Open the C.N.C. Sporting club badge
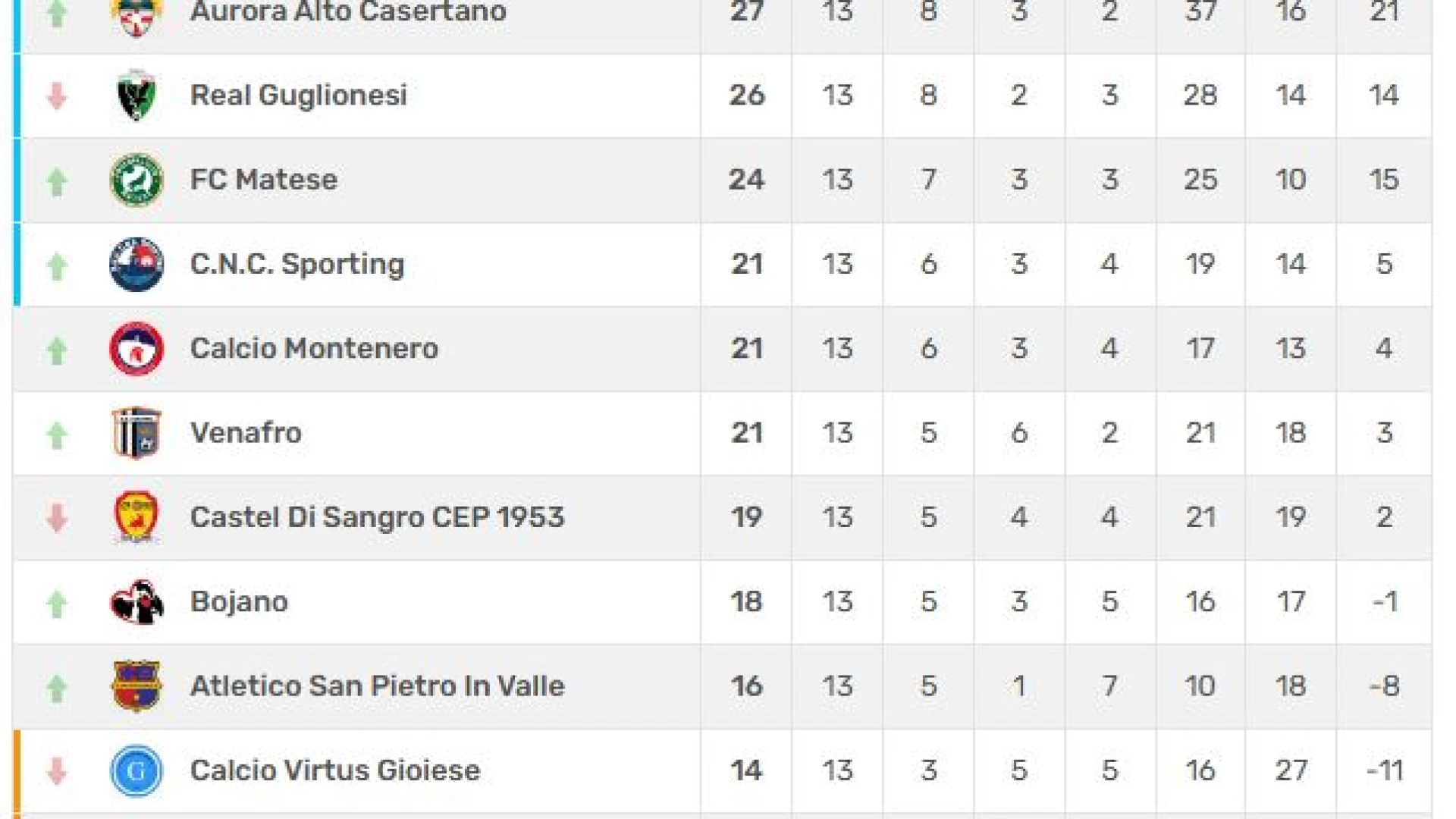 coord(136,264)
